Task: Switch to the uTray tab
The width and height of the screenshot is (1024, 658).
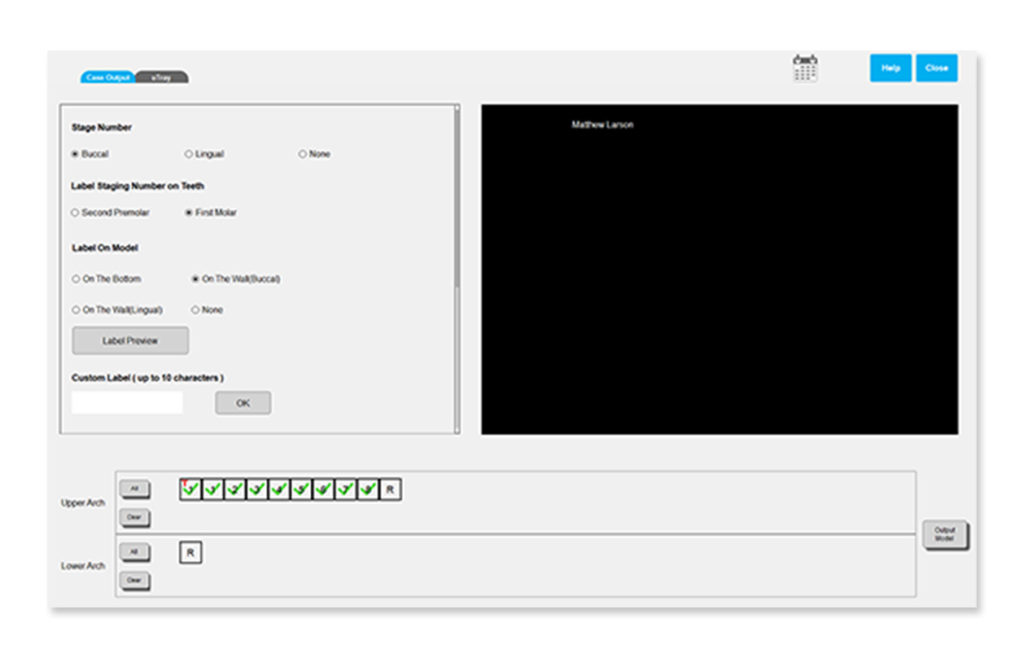Action: coord(163,76)
